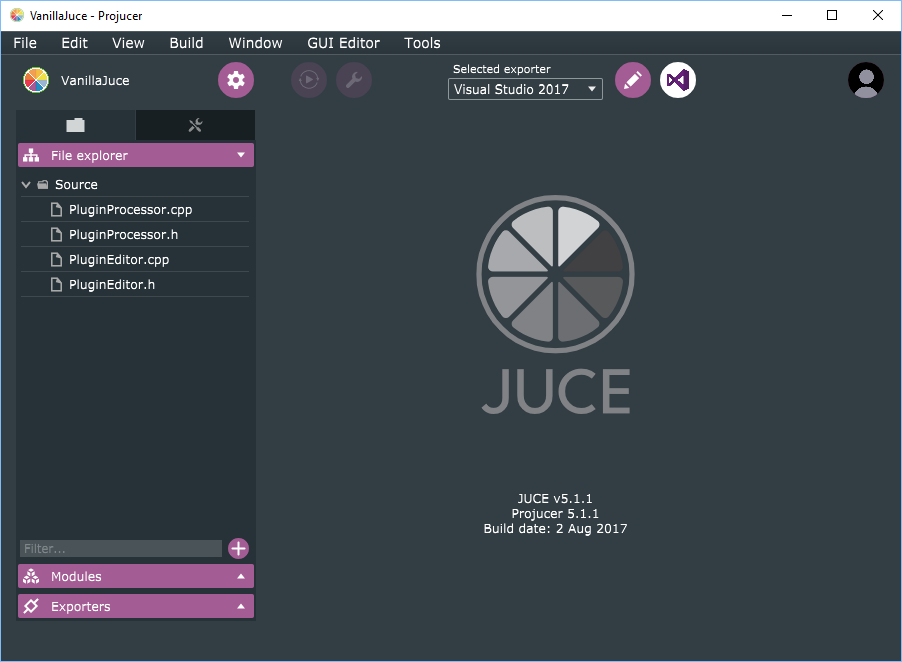Open the Selected exporter dropdown

525,89
